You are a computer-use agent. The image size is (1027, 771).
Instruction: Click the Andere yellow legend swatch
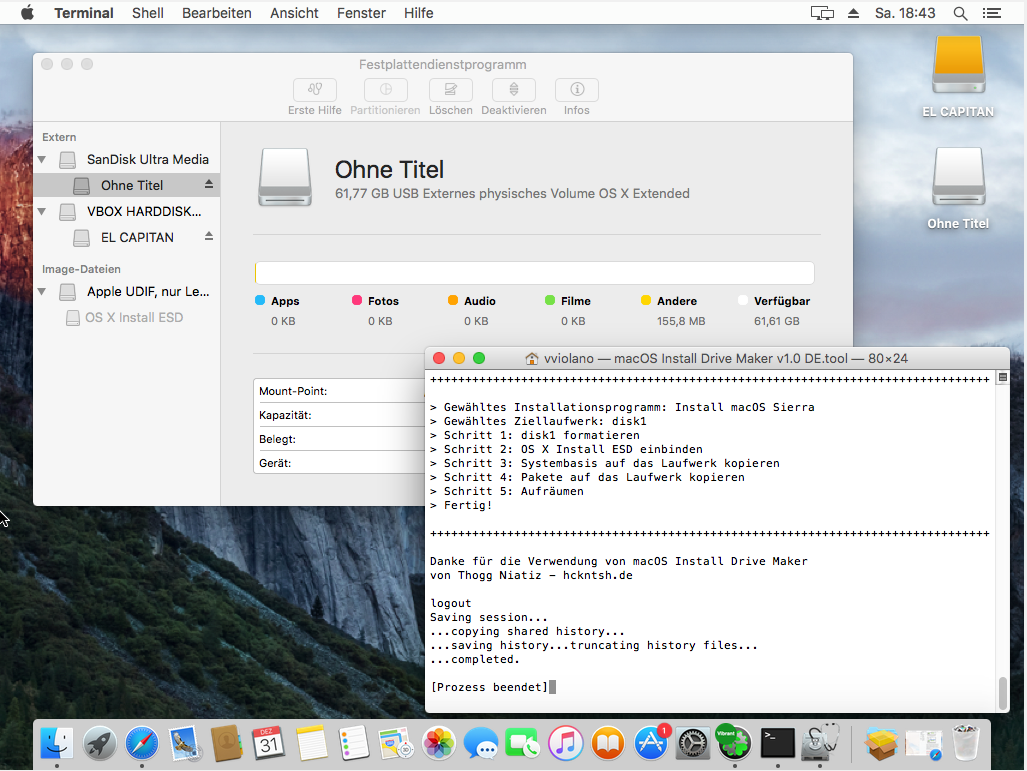[x=646, y=300]
